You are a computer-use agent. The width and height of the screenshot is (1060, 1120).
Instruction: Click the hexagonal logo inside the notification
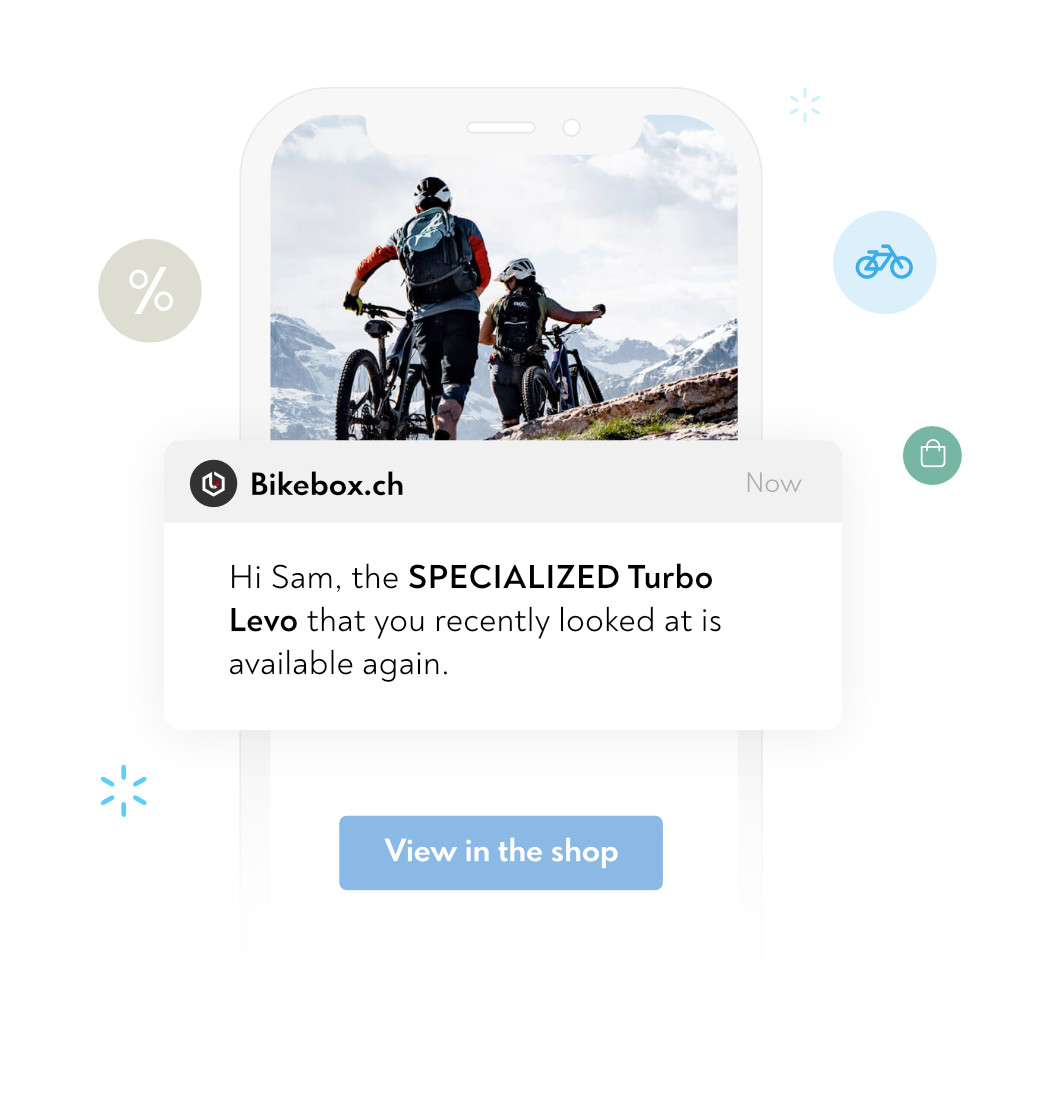(213, 483)
